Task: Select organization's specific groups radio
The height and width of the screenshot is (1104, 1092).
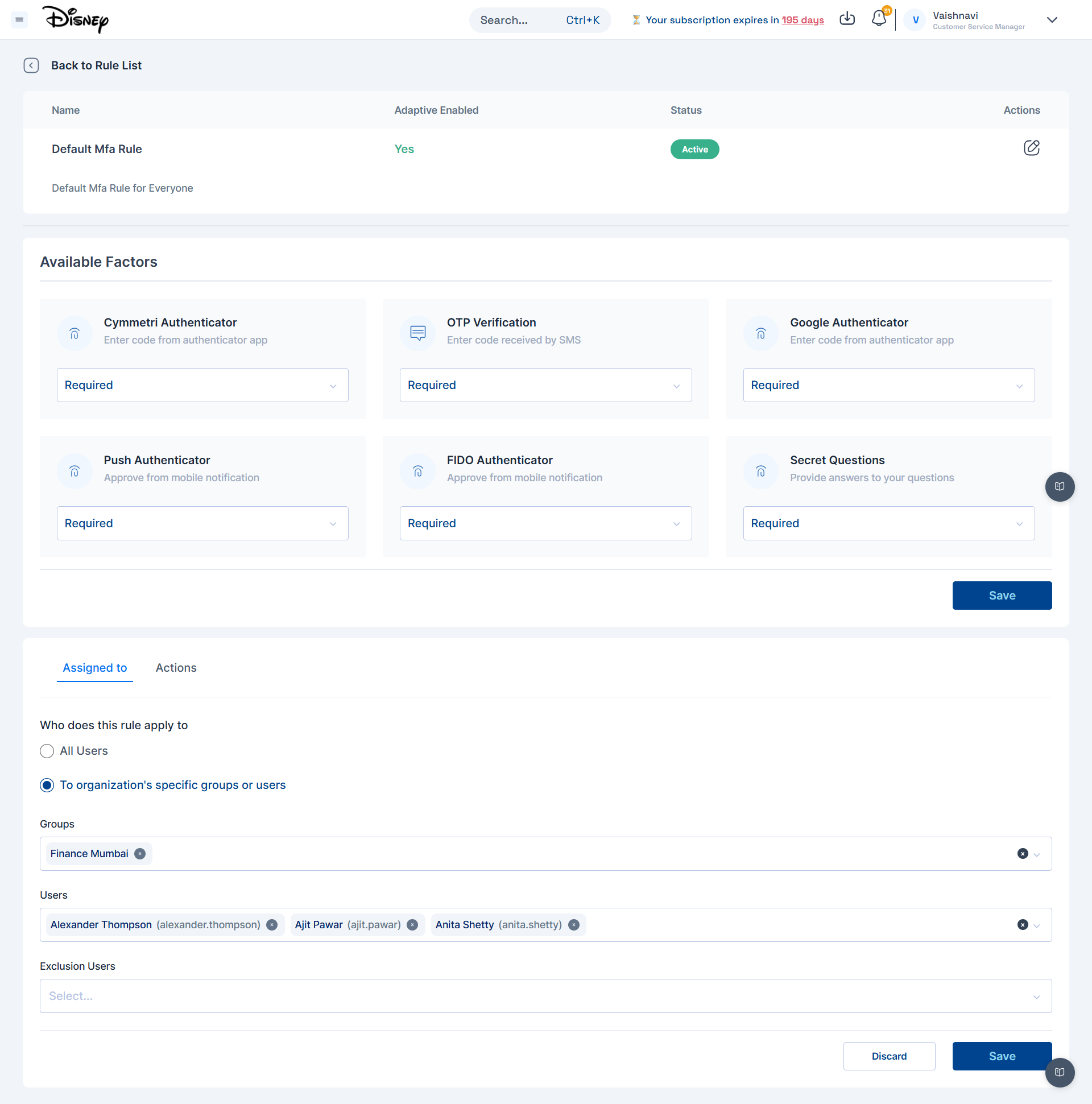Action: 47,785
